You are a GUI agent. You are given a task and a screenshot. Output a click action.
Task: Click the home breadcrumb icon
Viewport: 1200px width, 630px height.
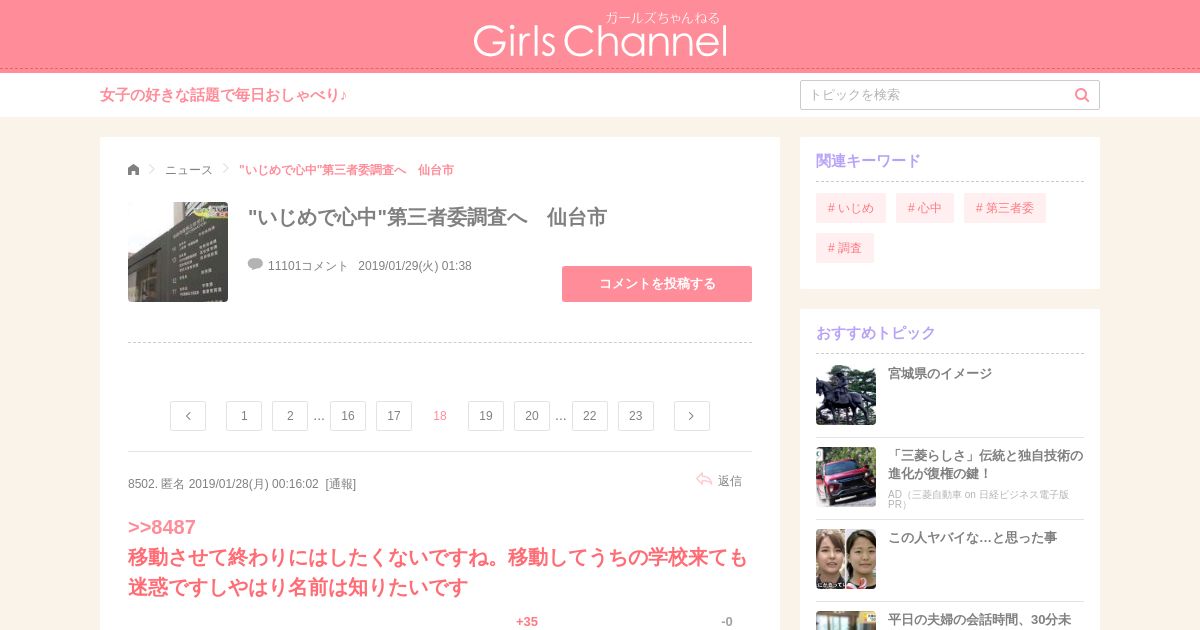[134, 170]
